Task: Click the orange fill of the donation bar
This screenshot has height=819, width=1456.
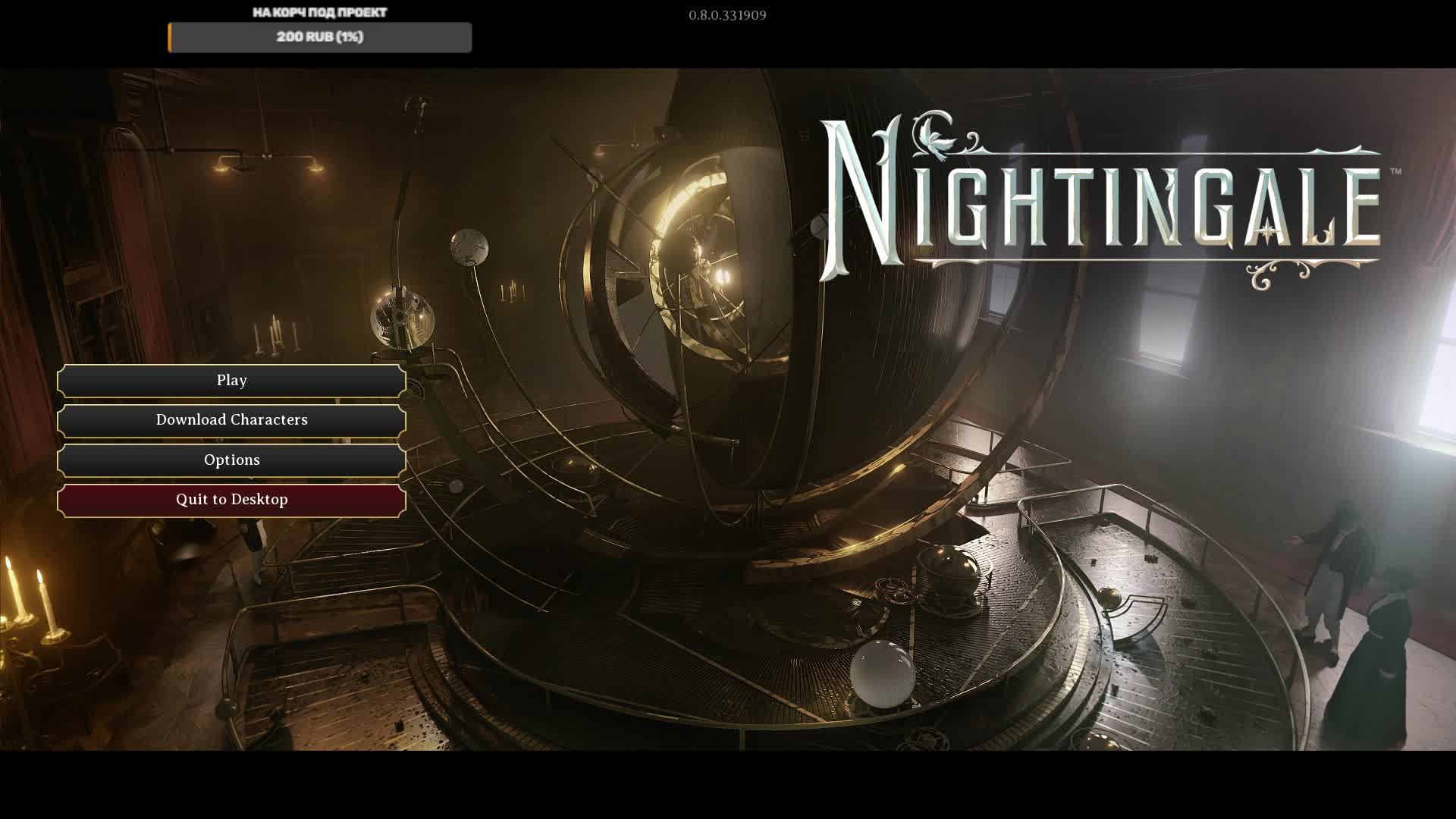Action: point(168,37)
